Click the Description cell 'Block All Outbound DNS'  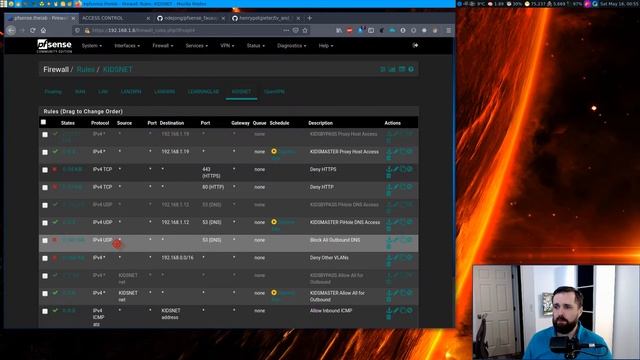pyautogui.click(x=335, y=240)
